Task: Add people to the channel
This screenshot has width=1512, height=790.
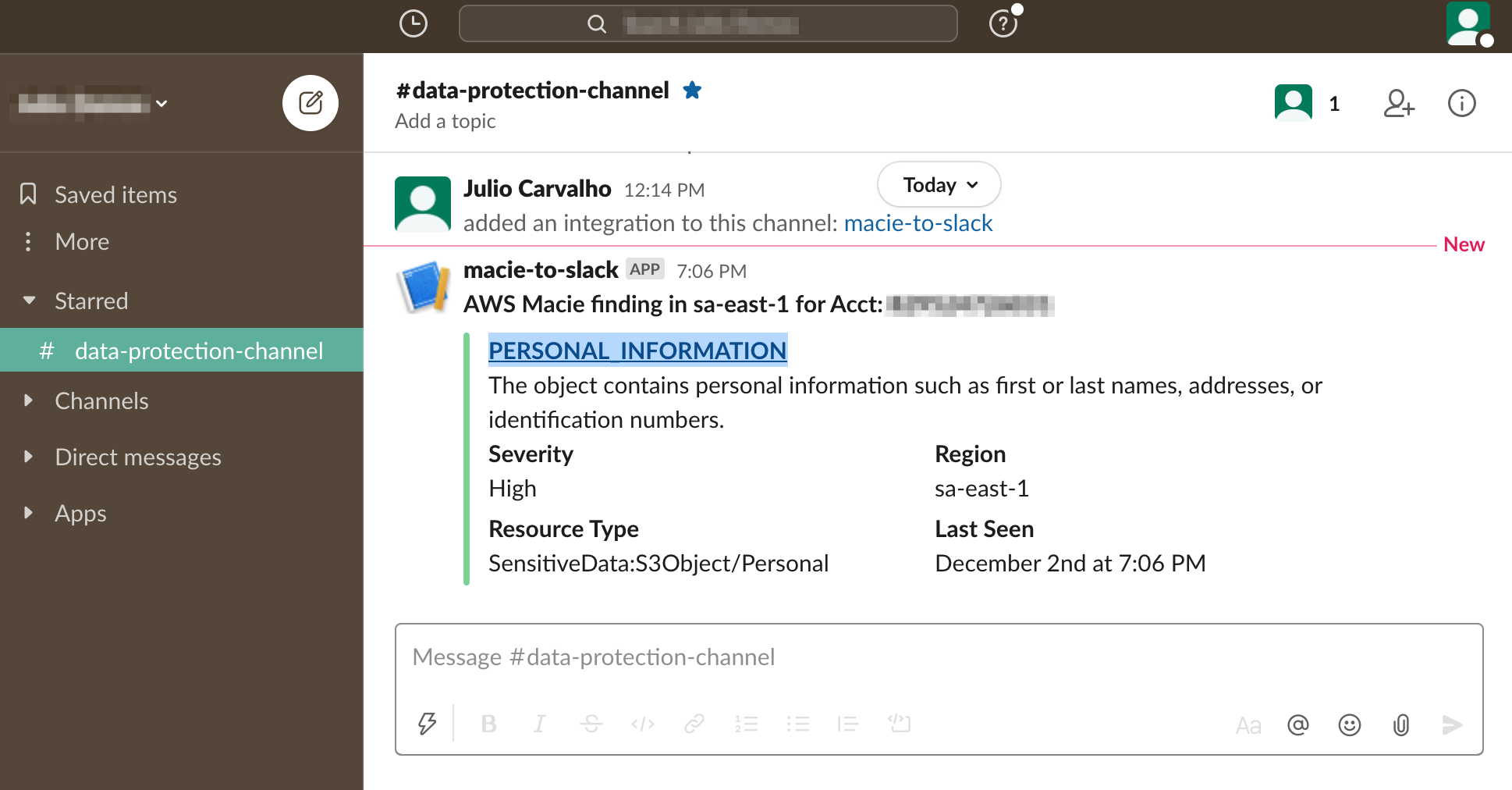Action: point(1398,102)
